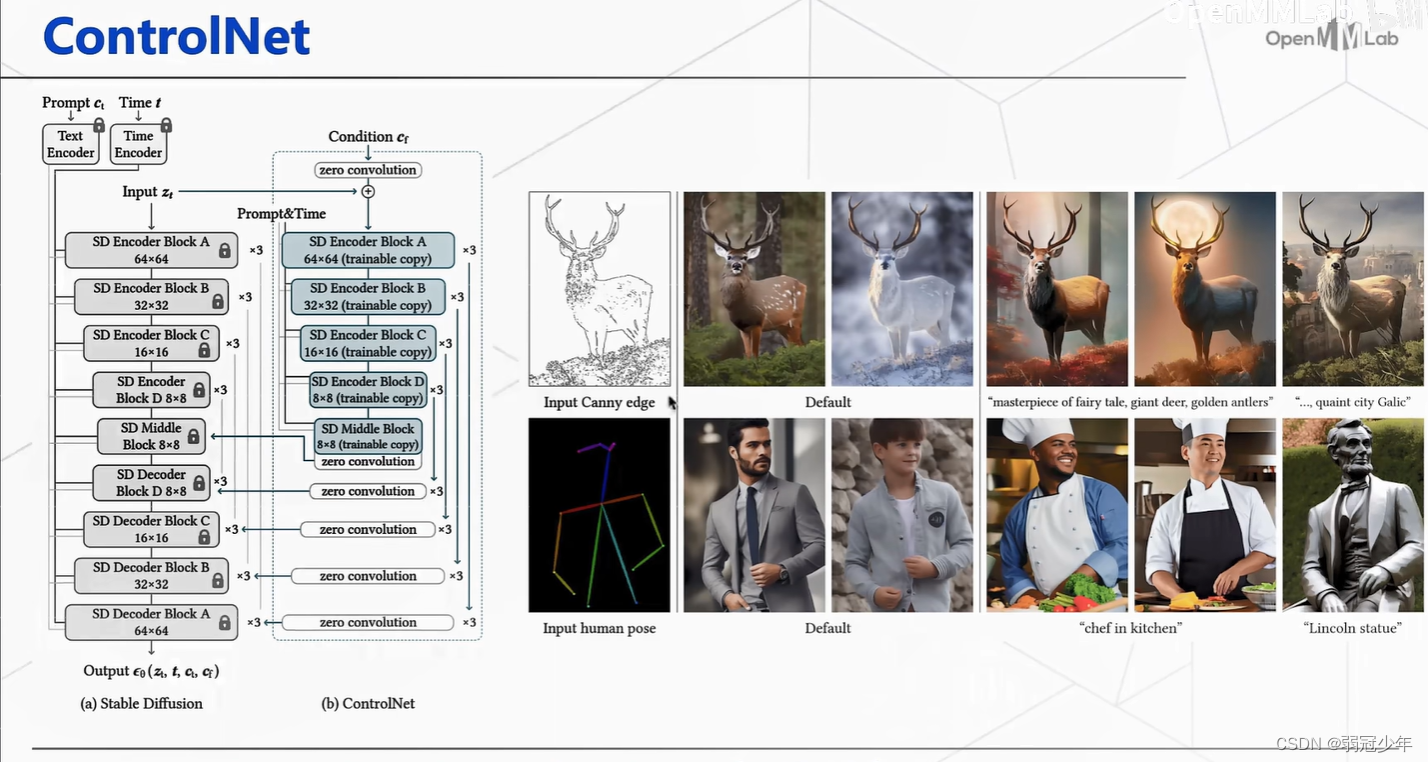Click the 'Condition c_f' label
Image resolution: width=1428 pixels, height=762 pixels.
pyautogui.click(x=368, y=137)
